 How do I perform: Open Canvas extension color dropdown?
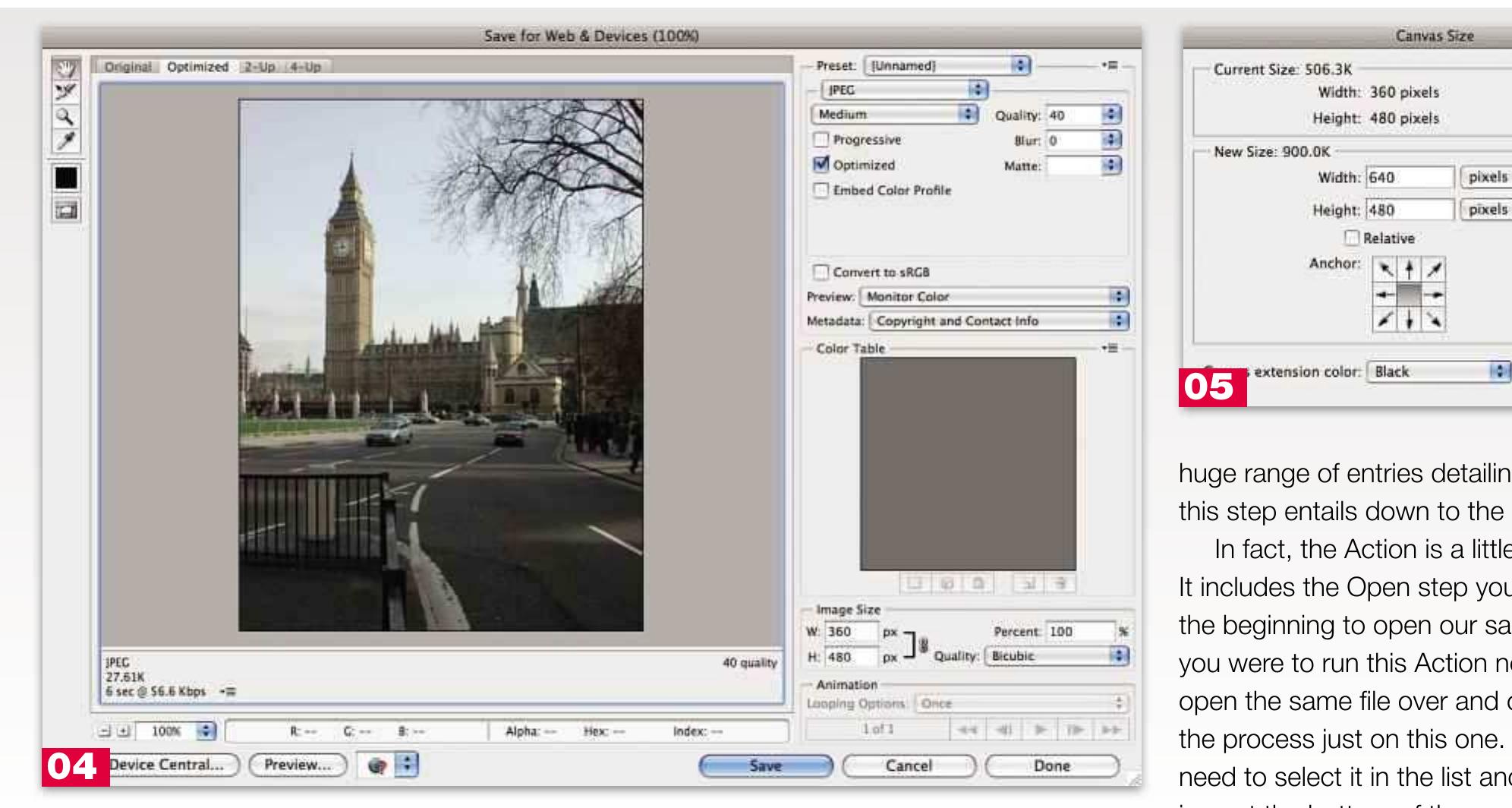pyautogui.click(x=1438, y=371)
